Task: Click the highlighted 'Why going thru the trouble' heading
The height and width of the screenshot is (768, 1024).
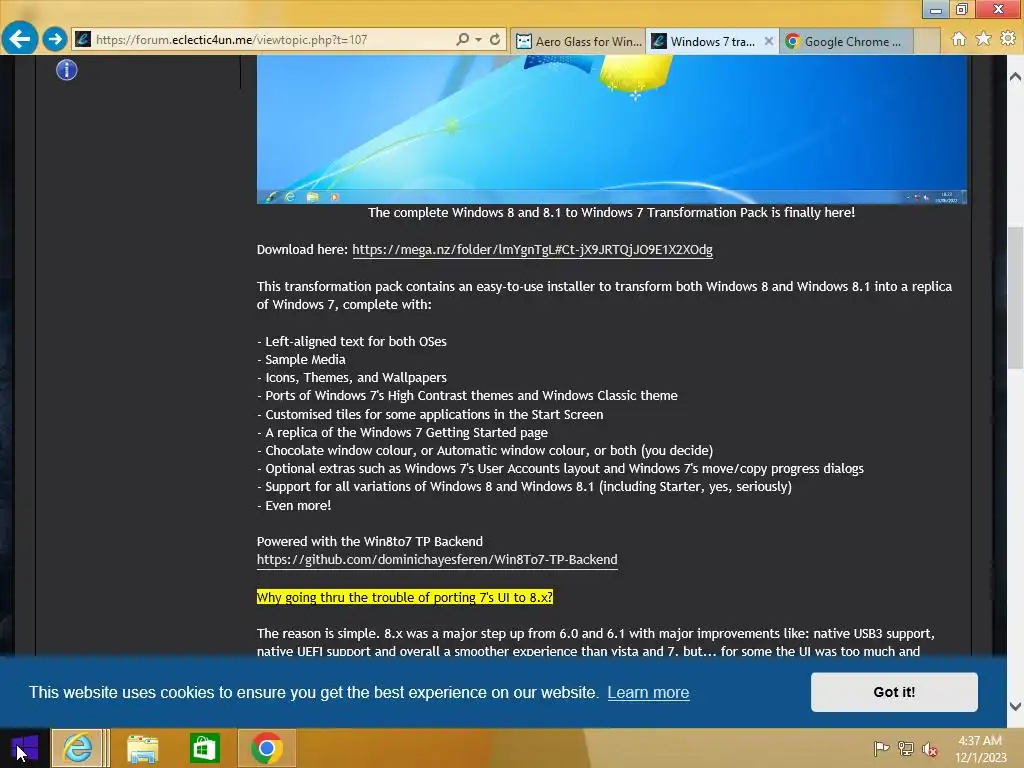Action: click(405, 597)
